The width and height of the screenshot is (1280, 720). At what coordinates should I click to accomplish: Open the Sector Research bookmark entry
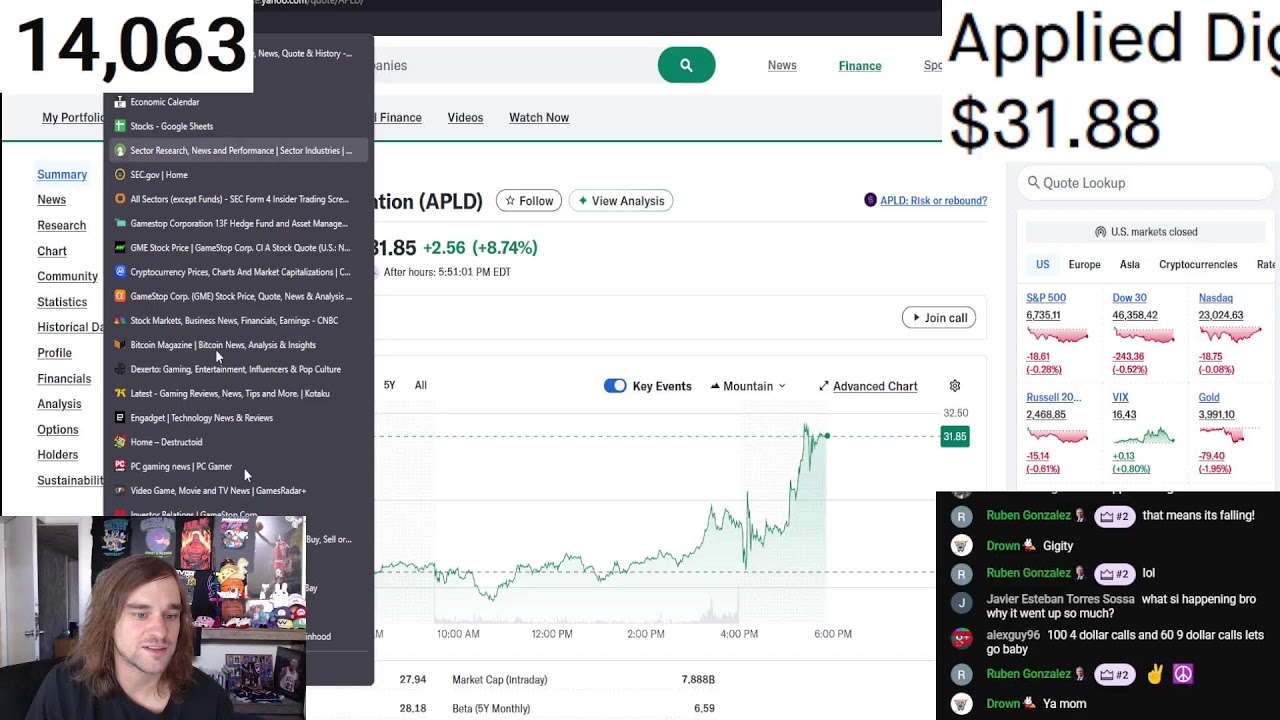tap(237, 150)
